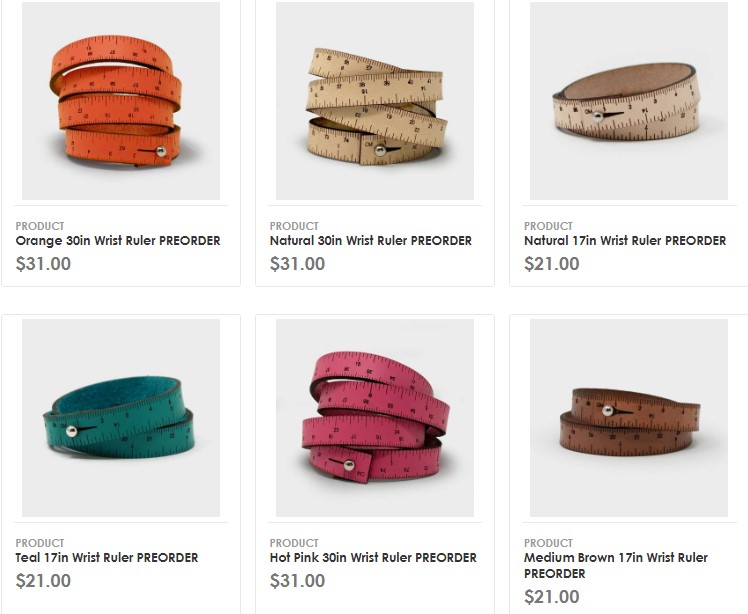Viewport: 748px width, 614px height.
Task: Click the $21.00 price under the Teal ruler
Action: tap(43, 581)
